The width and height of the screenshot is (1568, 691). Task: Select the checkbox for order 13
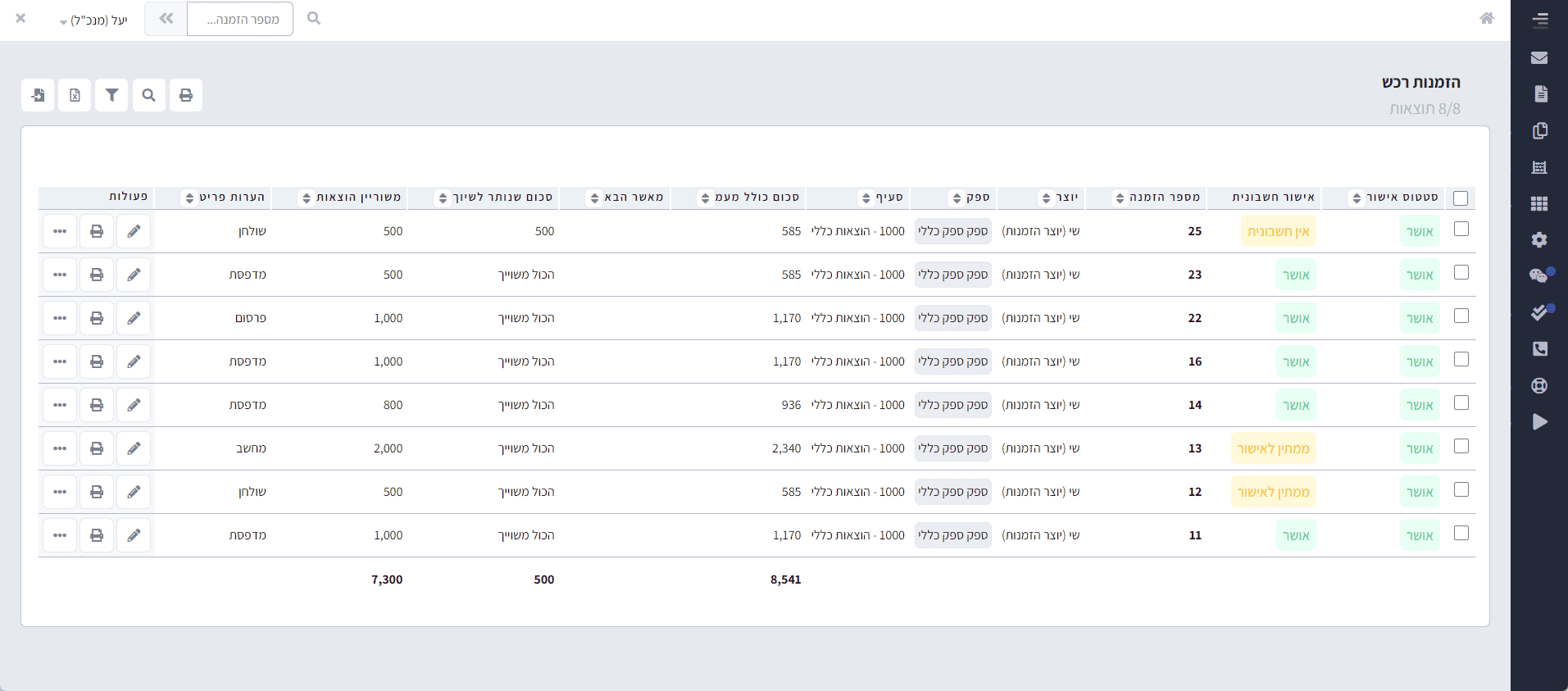1461,447
